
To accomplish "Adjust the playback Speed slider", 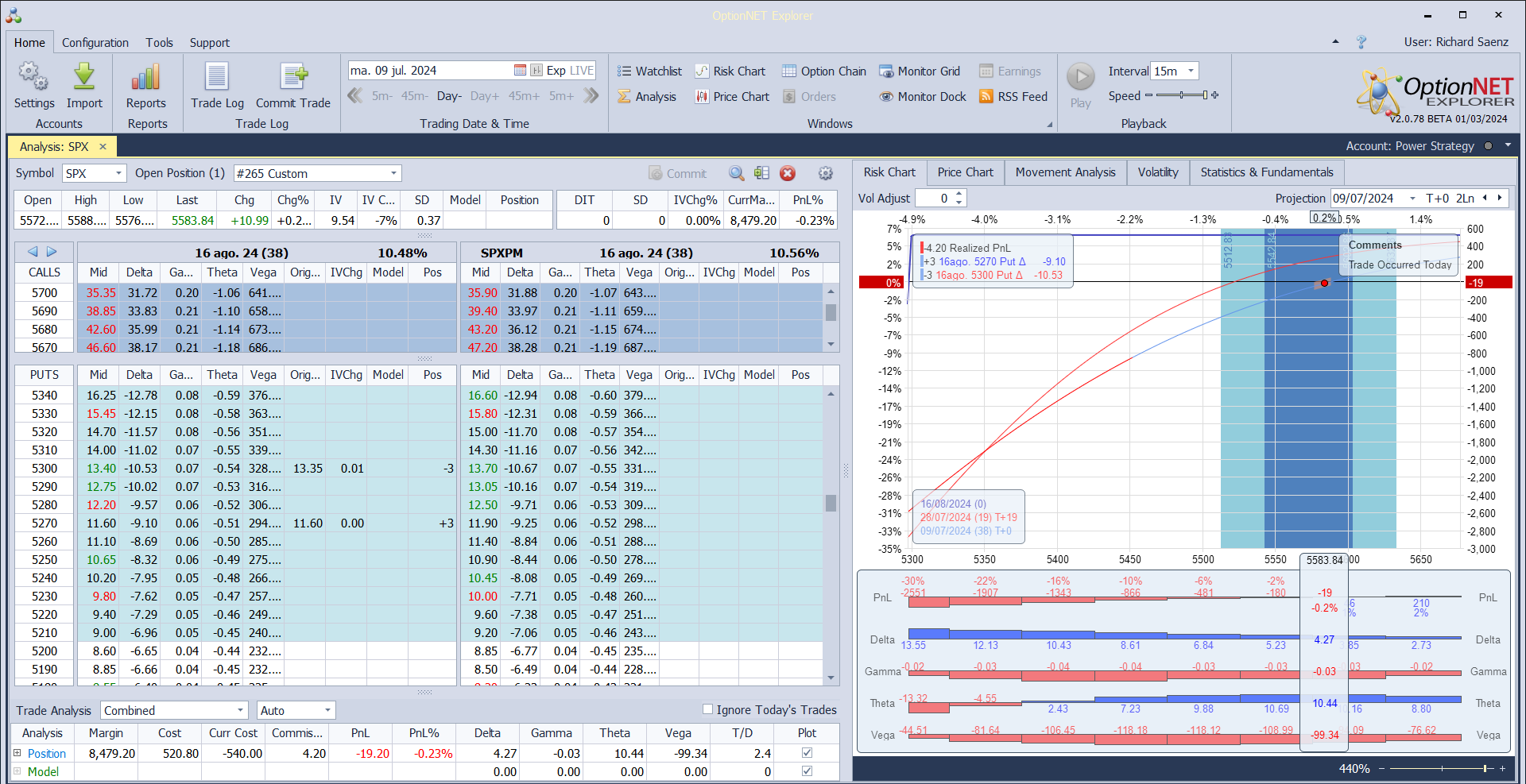I will click(x=1181, y=95).
